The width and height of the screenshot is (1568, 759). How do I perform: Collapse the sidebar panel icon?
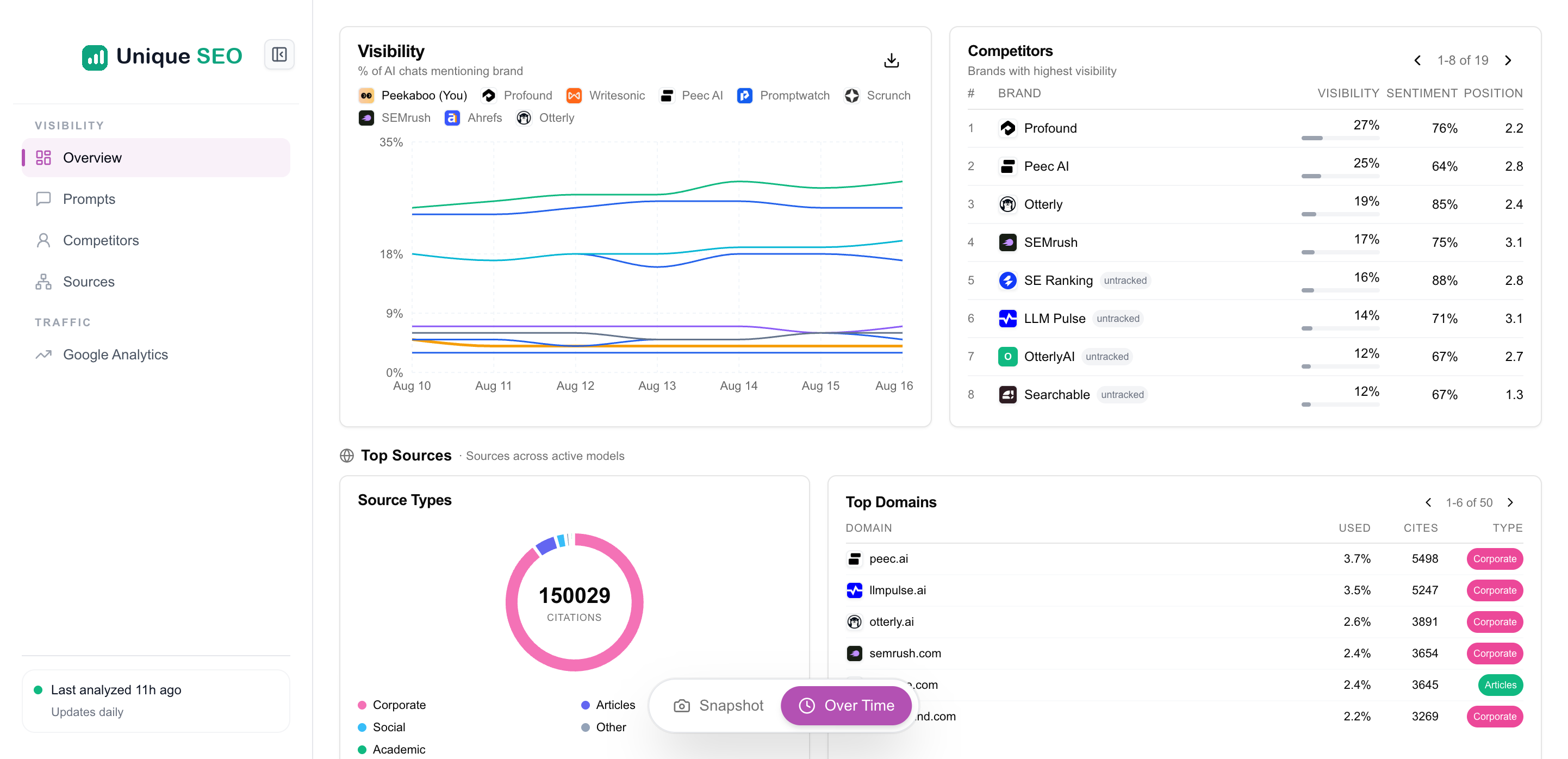pos(279,55)
